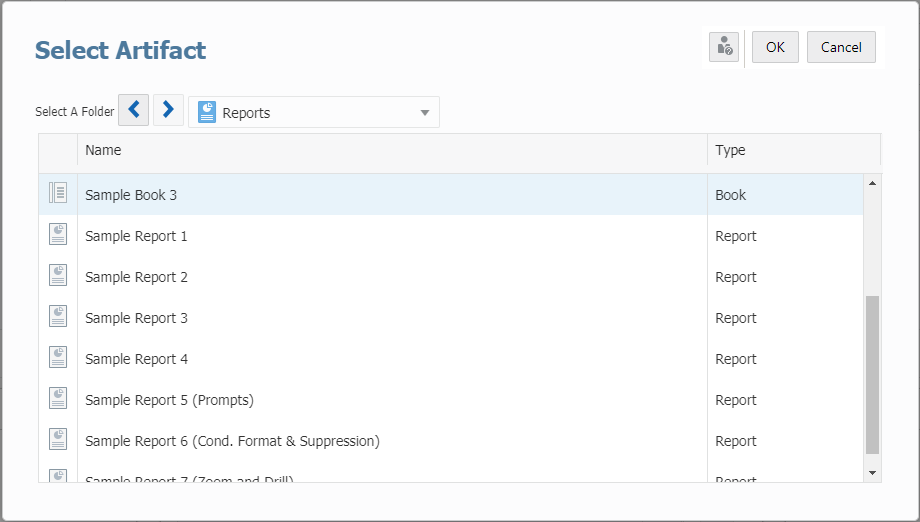
Task: Click the scrollbar down arrow
Action: [x=872, y=472]
